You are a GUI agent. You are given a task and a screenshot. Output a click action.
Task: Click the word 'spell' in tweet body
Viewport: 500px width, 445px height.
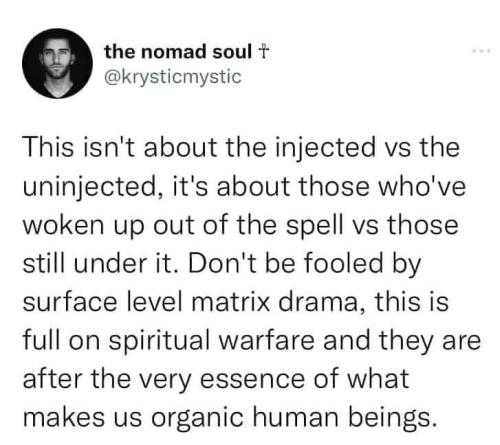(314, 226)
